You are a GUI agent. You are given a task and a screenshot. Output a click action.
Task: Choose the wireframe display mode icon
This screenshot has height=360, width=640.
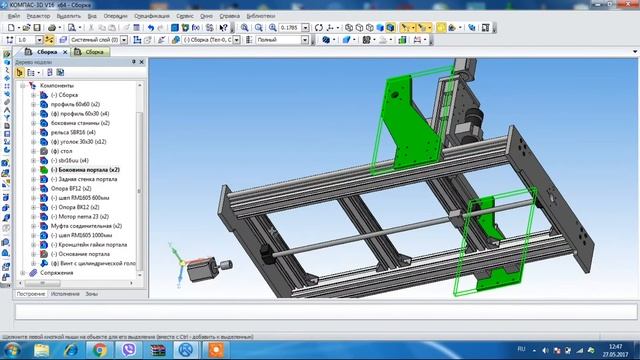coord(349,28)
